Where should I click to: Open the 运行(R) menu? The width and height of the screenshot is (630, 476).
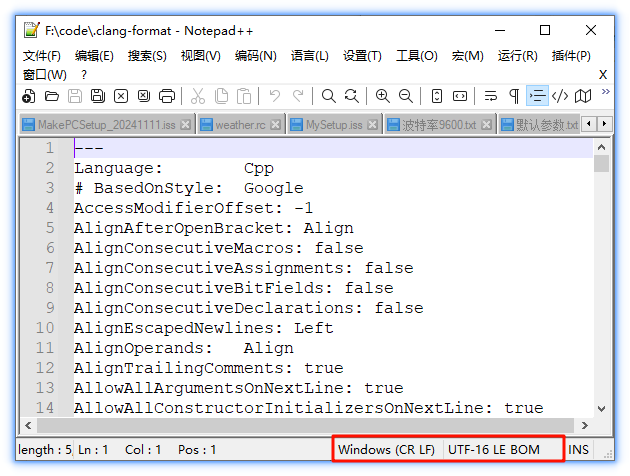pos(518,56)
